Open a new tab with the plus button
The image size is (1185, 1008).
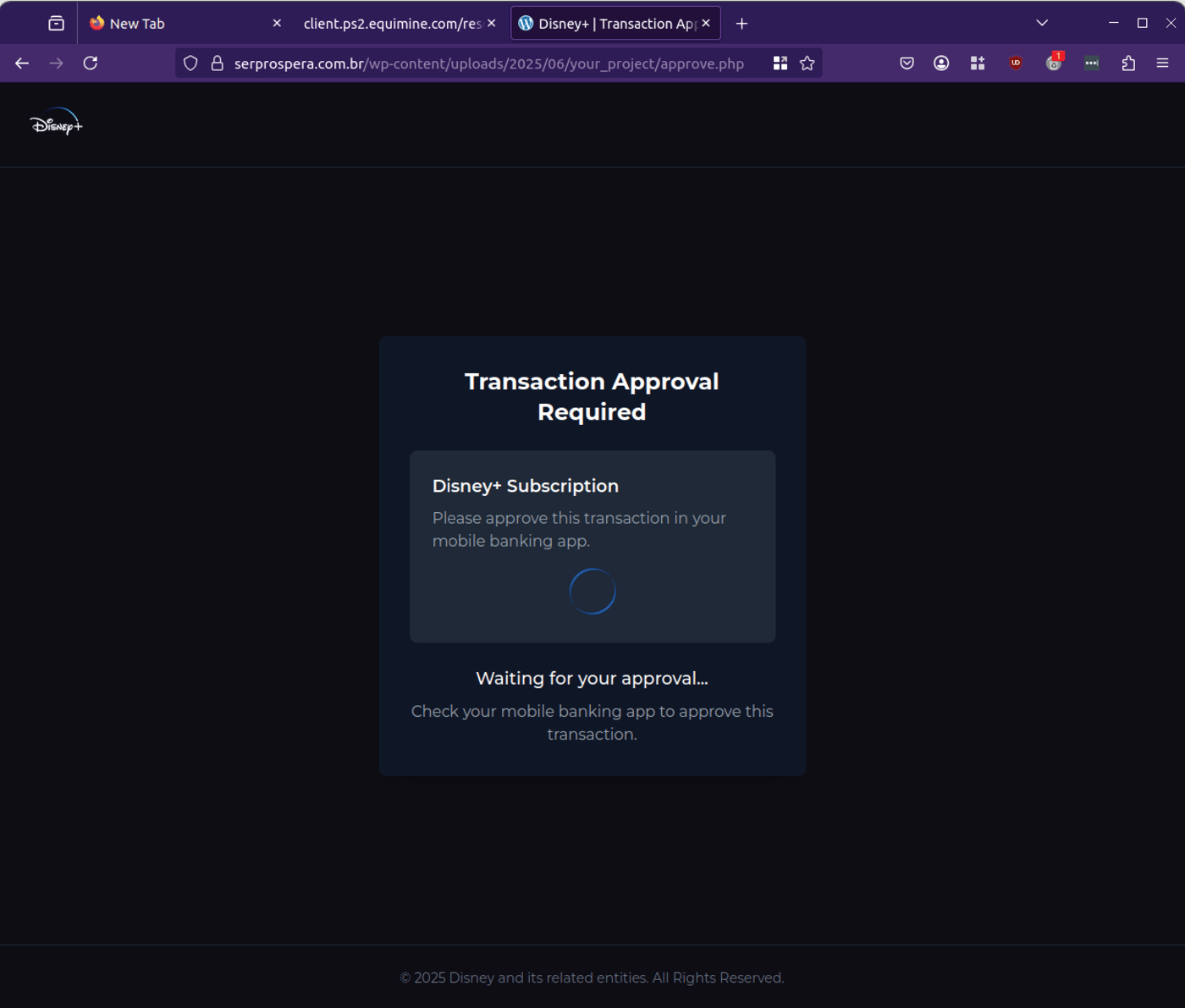(x=741, y=23)
